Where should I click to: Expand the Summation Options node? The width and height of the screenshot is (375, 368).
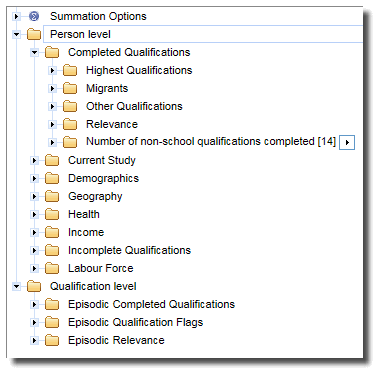click(x=16, y=16)
